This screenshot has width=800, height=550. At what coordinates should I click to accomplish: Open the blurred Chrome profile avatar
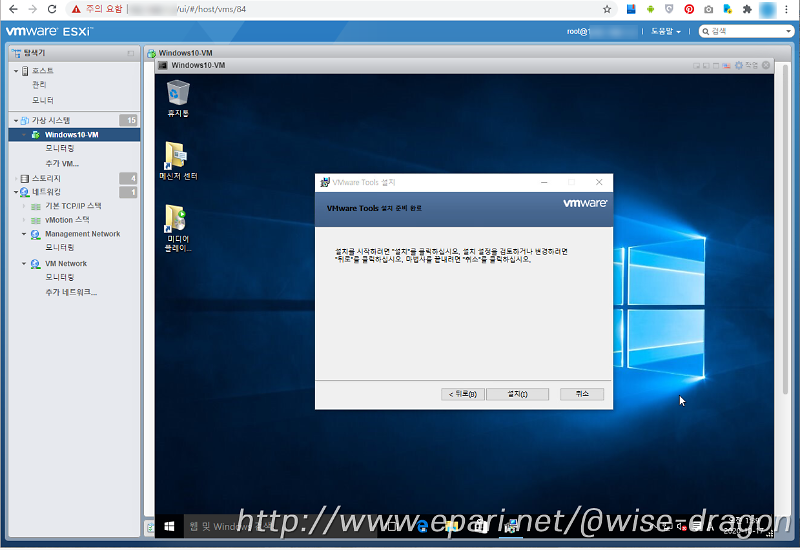[x=767, y=9]
